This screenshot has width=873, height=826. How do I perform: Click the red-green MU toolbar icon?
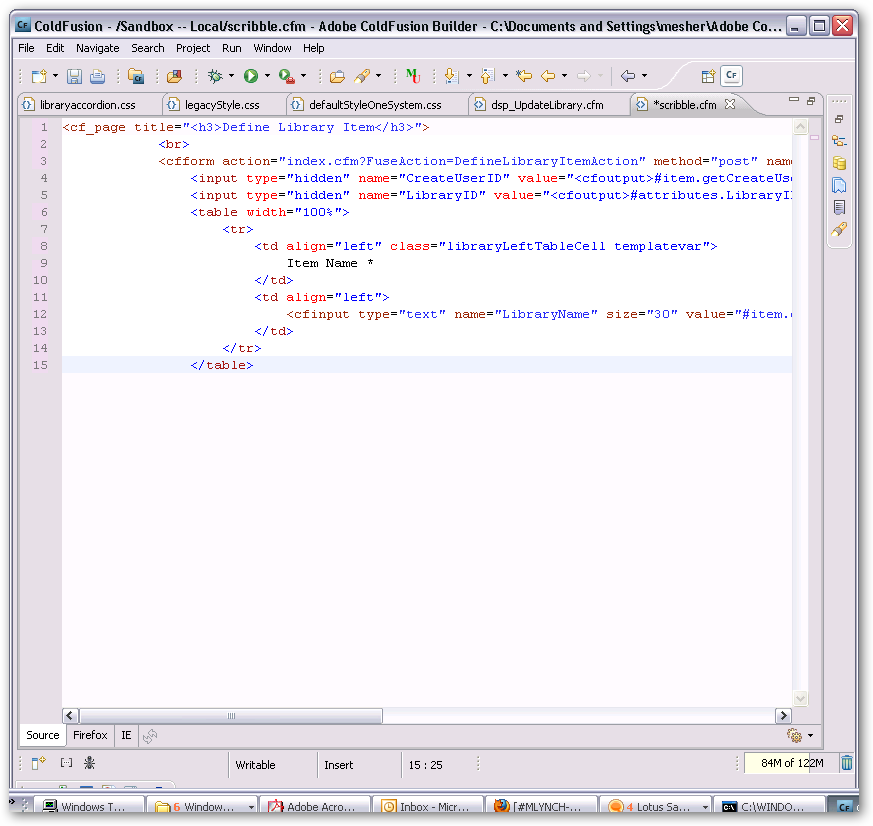click(413, 76)
